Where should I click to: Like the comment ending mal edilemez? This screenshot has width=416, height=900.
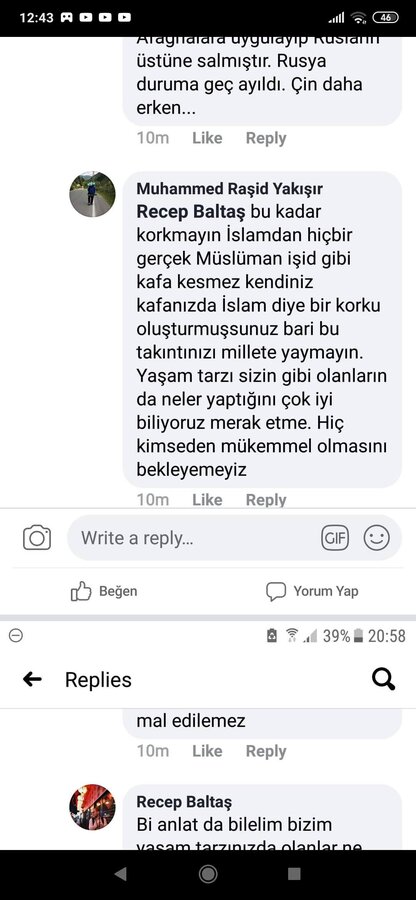pyautogui.click(x=207, y=751)
